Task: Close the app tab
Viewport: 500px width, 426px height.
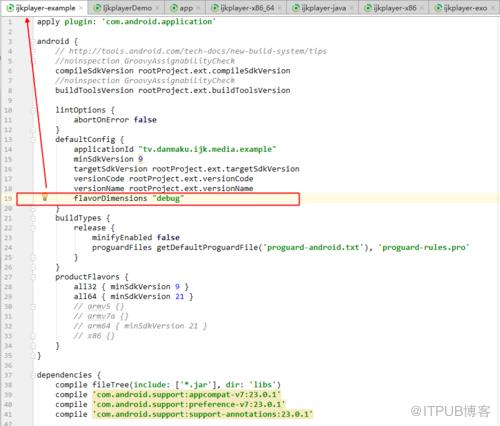Action: coord(198,8)
